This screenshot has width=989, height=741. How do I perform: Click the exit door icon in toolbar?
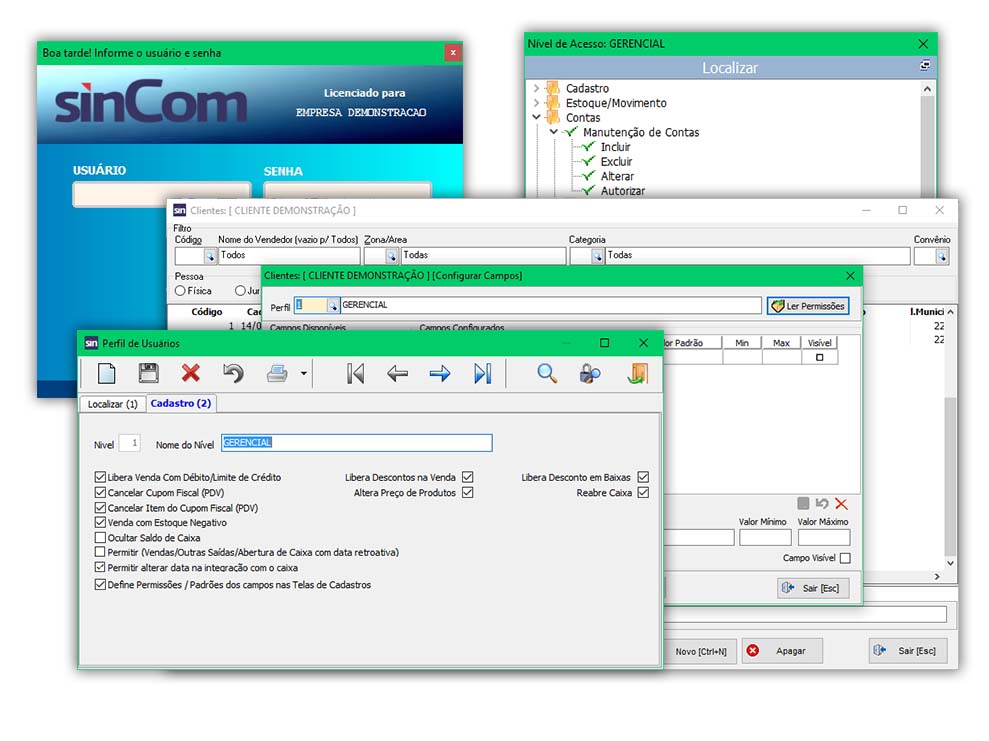(638, 373)
